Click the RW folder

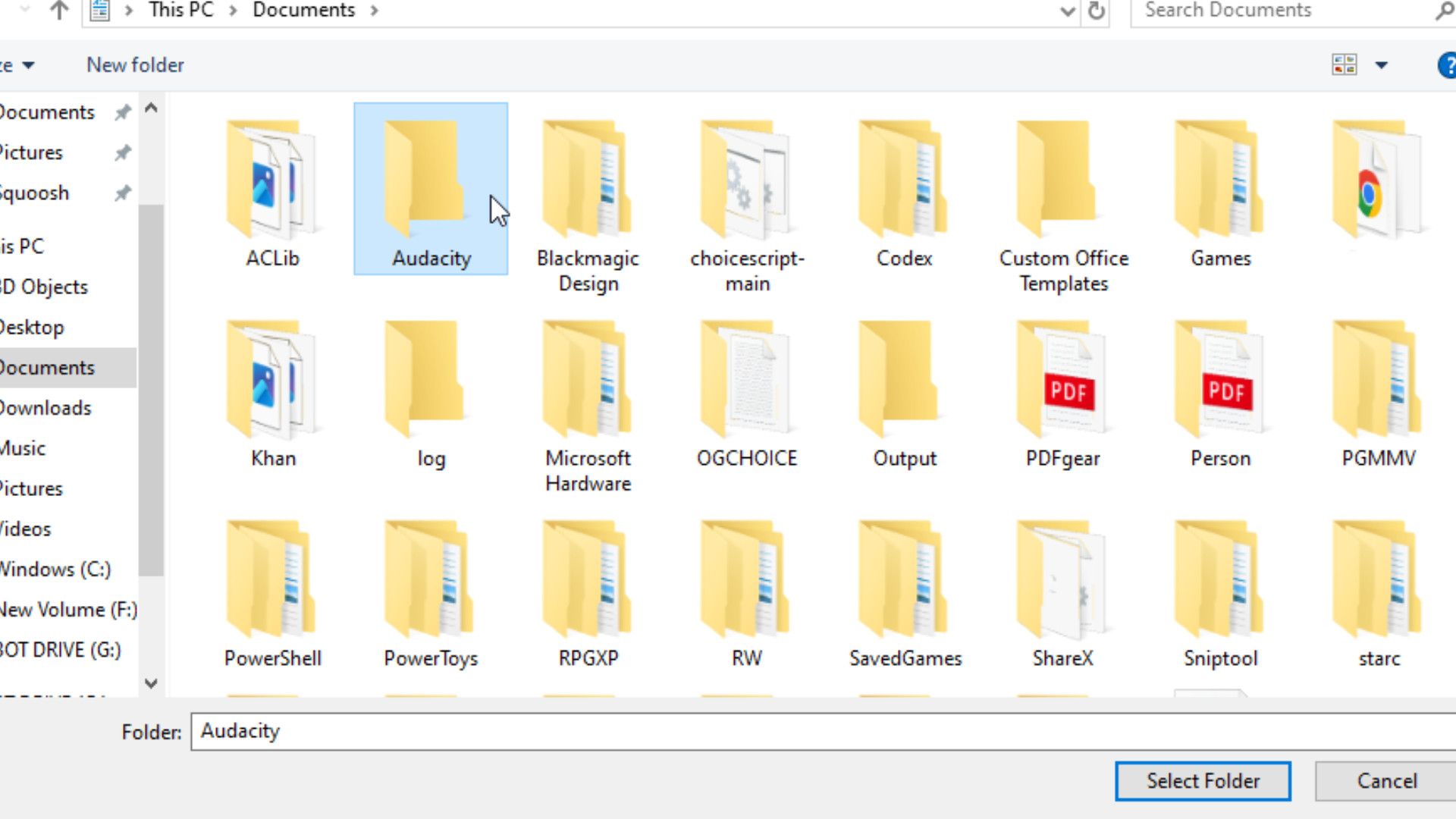point(746,595)
